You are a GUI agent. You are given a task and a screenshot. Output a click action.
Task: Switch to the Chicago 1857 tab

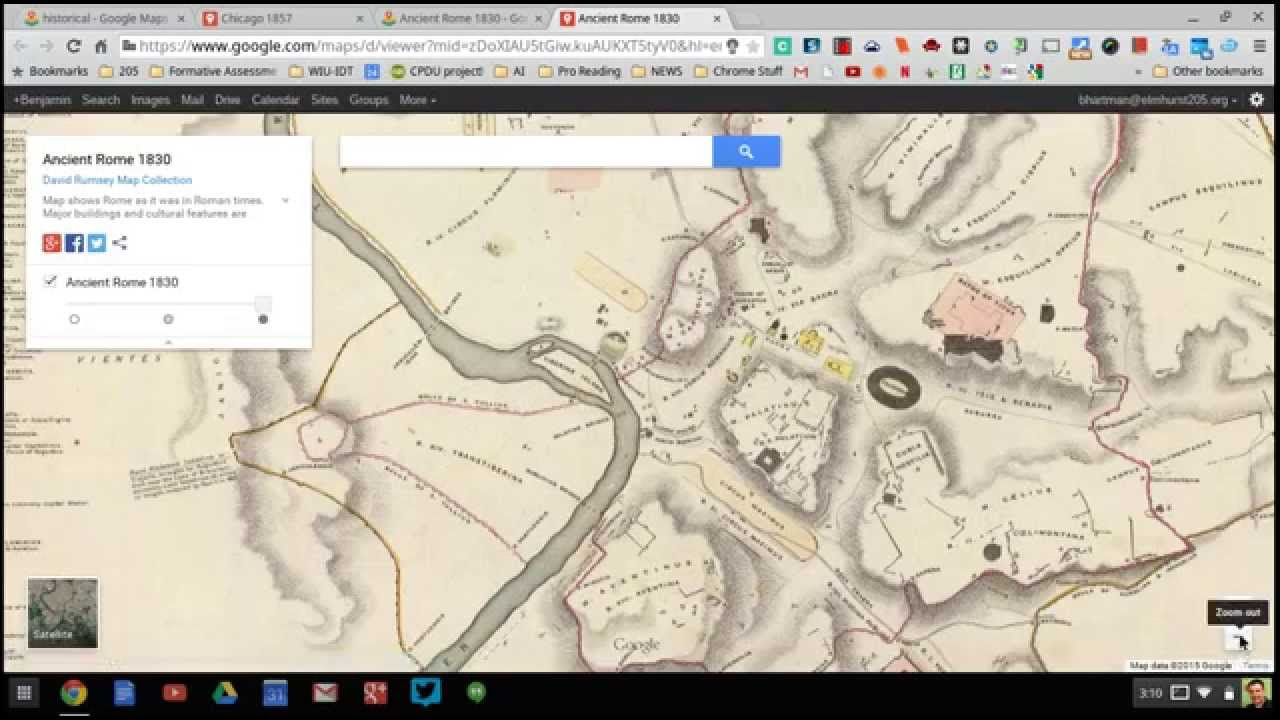(x=282, y=18)
